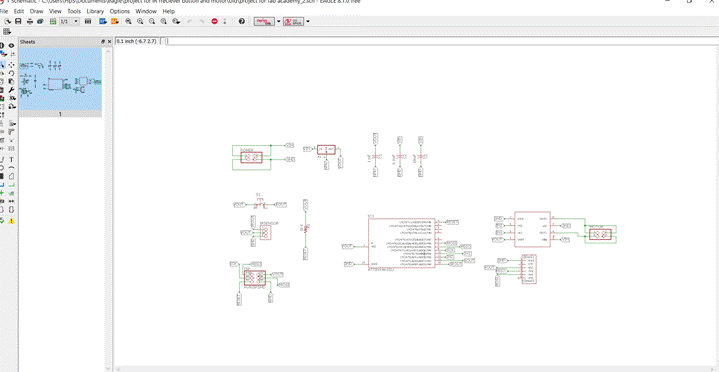This screenshot has width=719, height=372.
Task: Print the schematic using the printer icon
Action: point(30,21)
